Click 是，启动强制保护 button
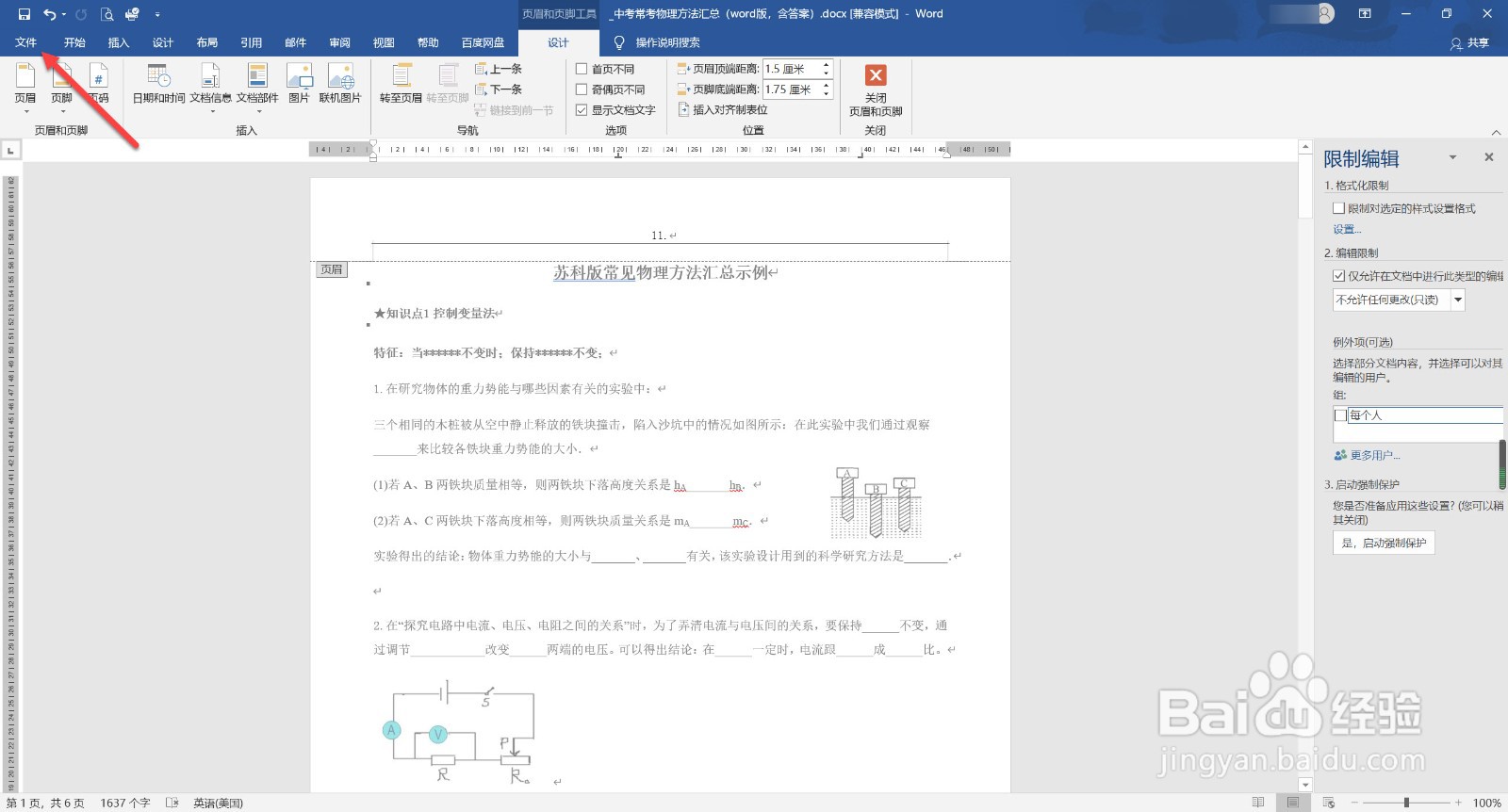 pyautogui.click(x=1384, y=543)
